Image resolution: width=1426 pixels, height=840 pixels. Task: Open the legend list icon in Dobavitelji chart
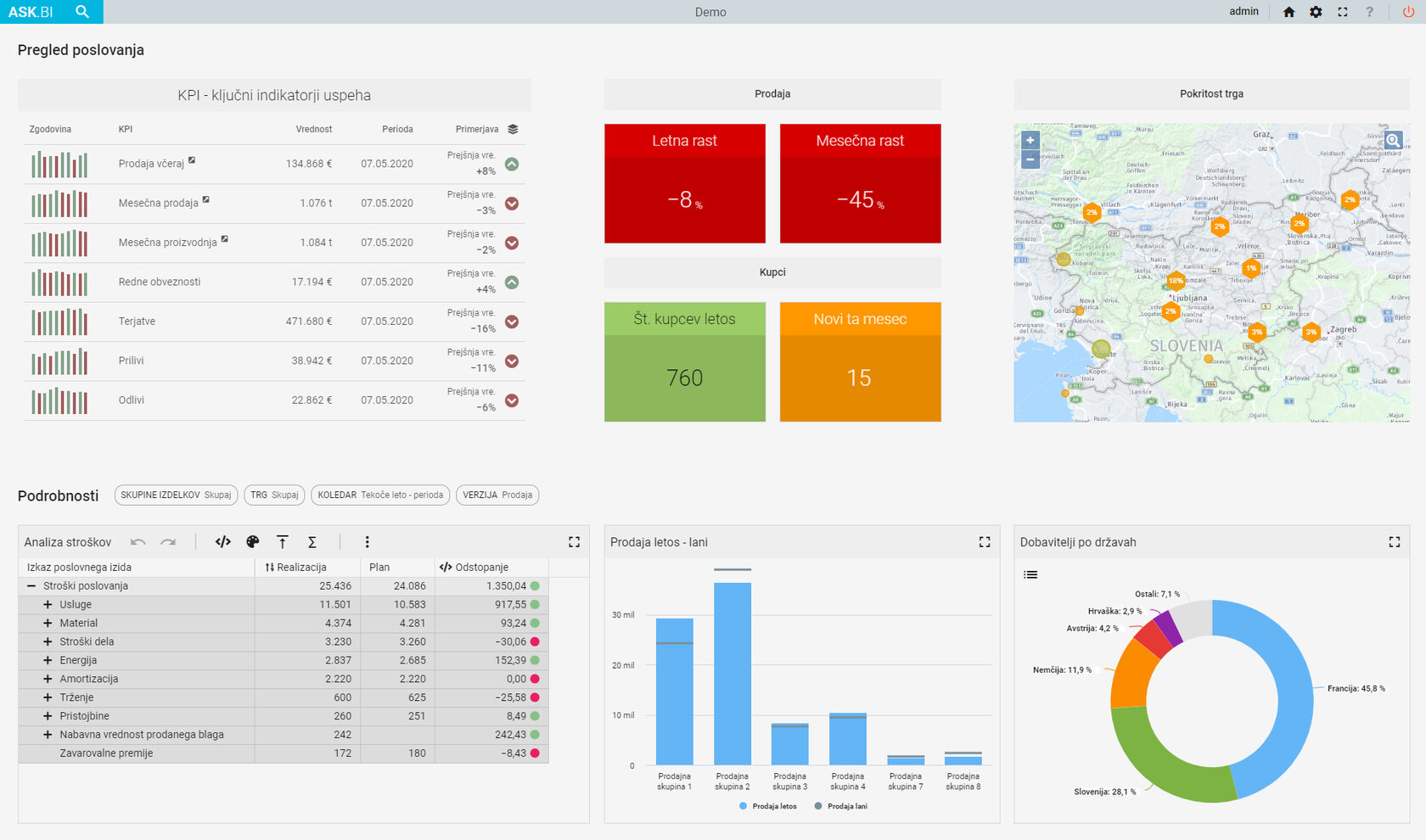pos(1030,574)
